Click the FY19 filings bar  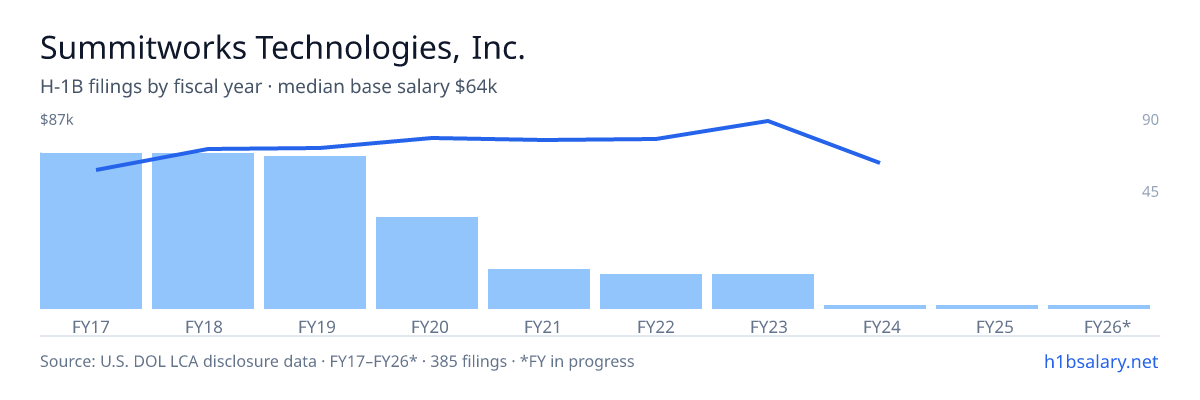(315, 233)
